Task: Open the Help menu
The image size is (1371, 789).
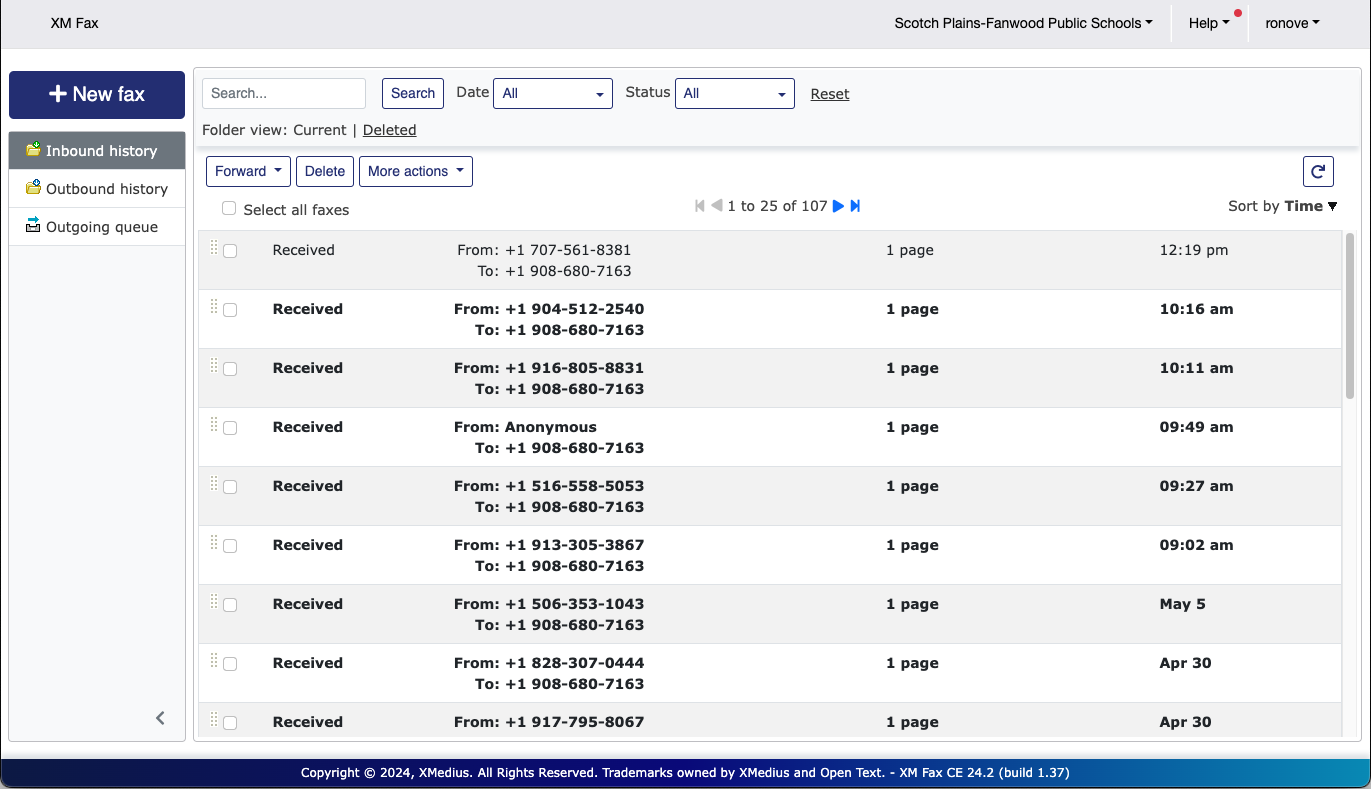Action: pyautogui.click(x=1208, y=23)
